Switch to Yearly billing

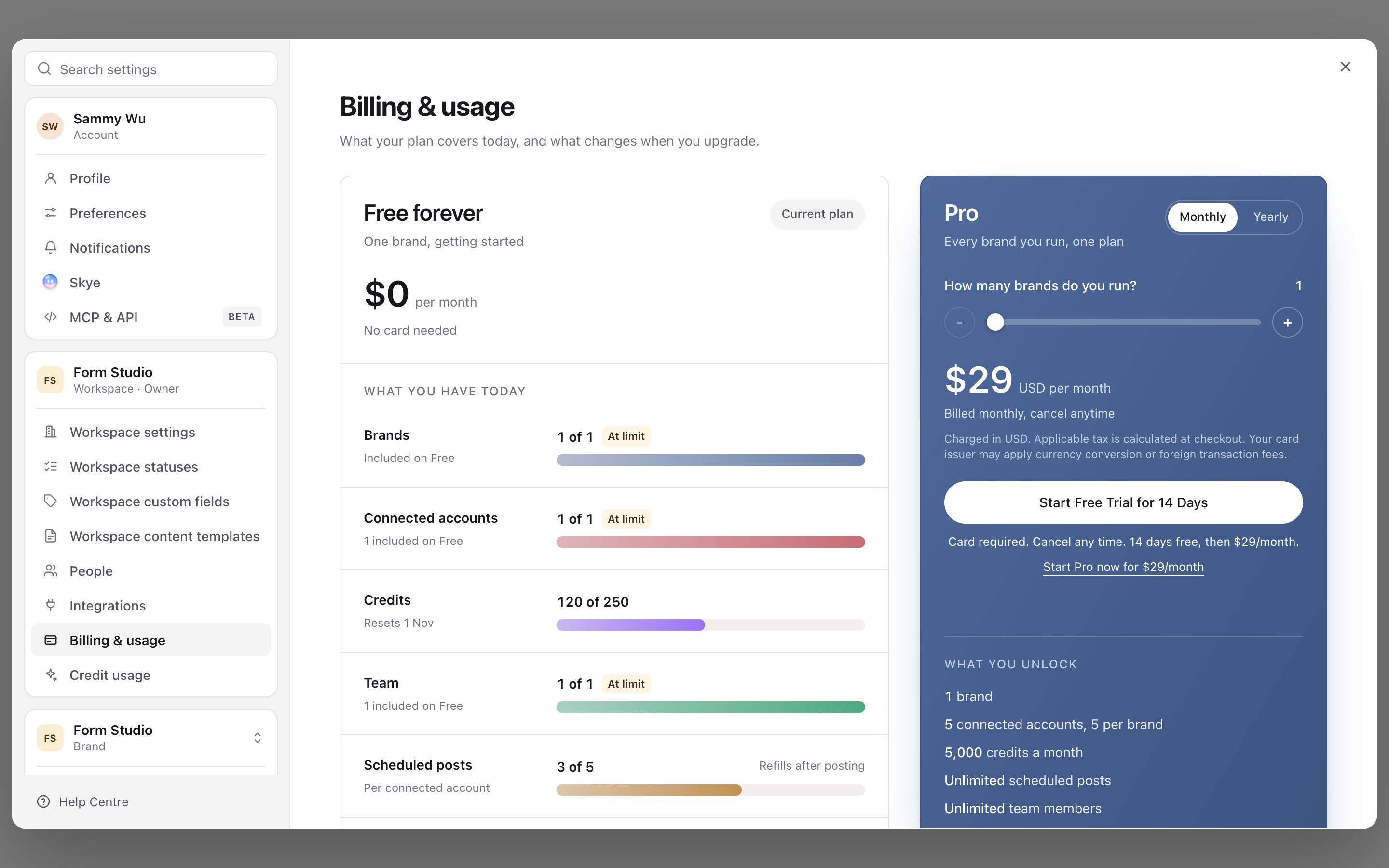click(x=1270, y=217)
